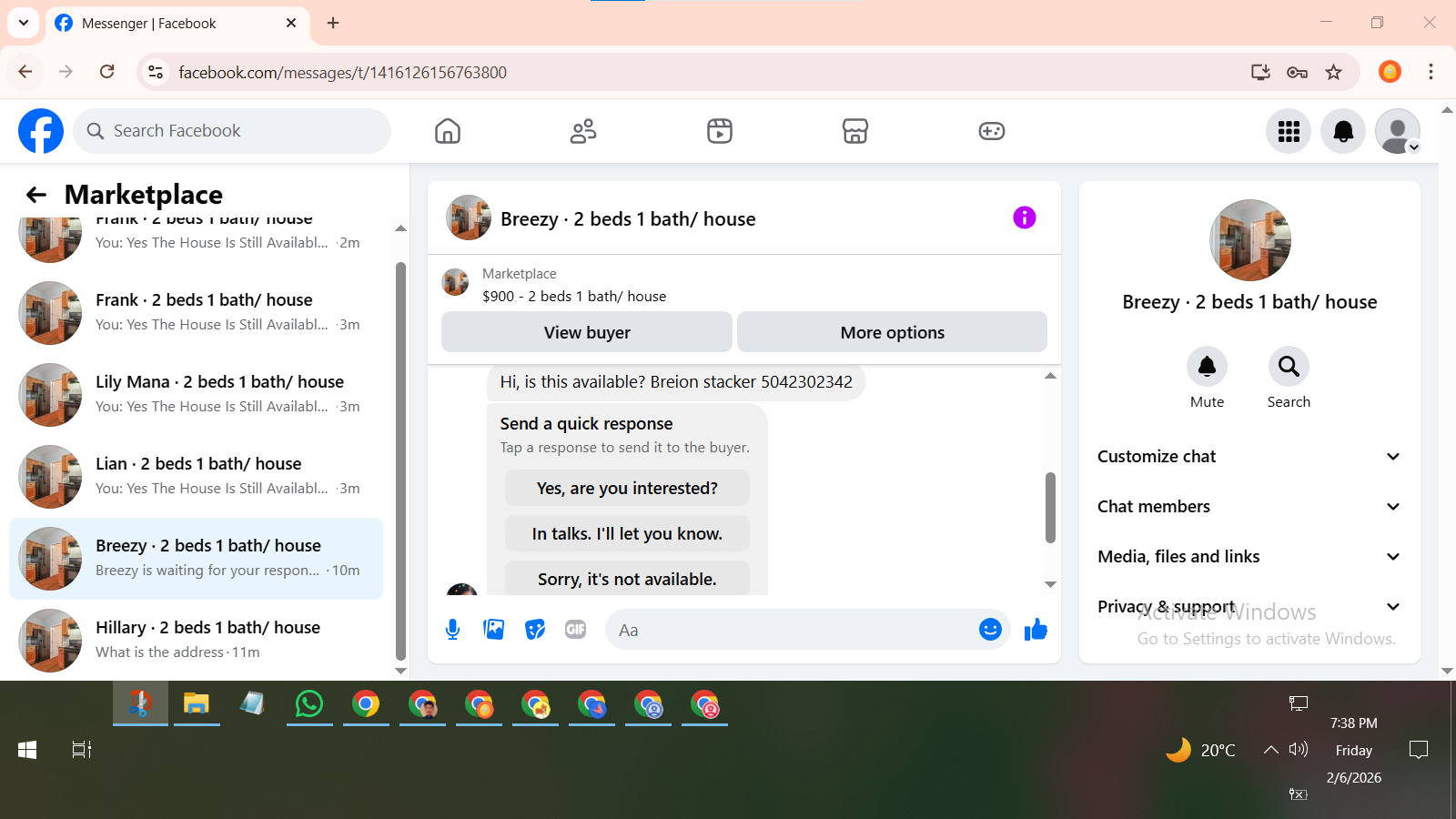
Task: Open conversation information purple icon
Action: (x=1025, y=217)
